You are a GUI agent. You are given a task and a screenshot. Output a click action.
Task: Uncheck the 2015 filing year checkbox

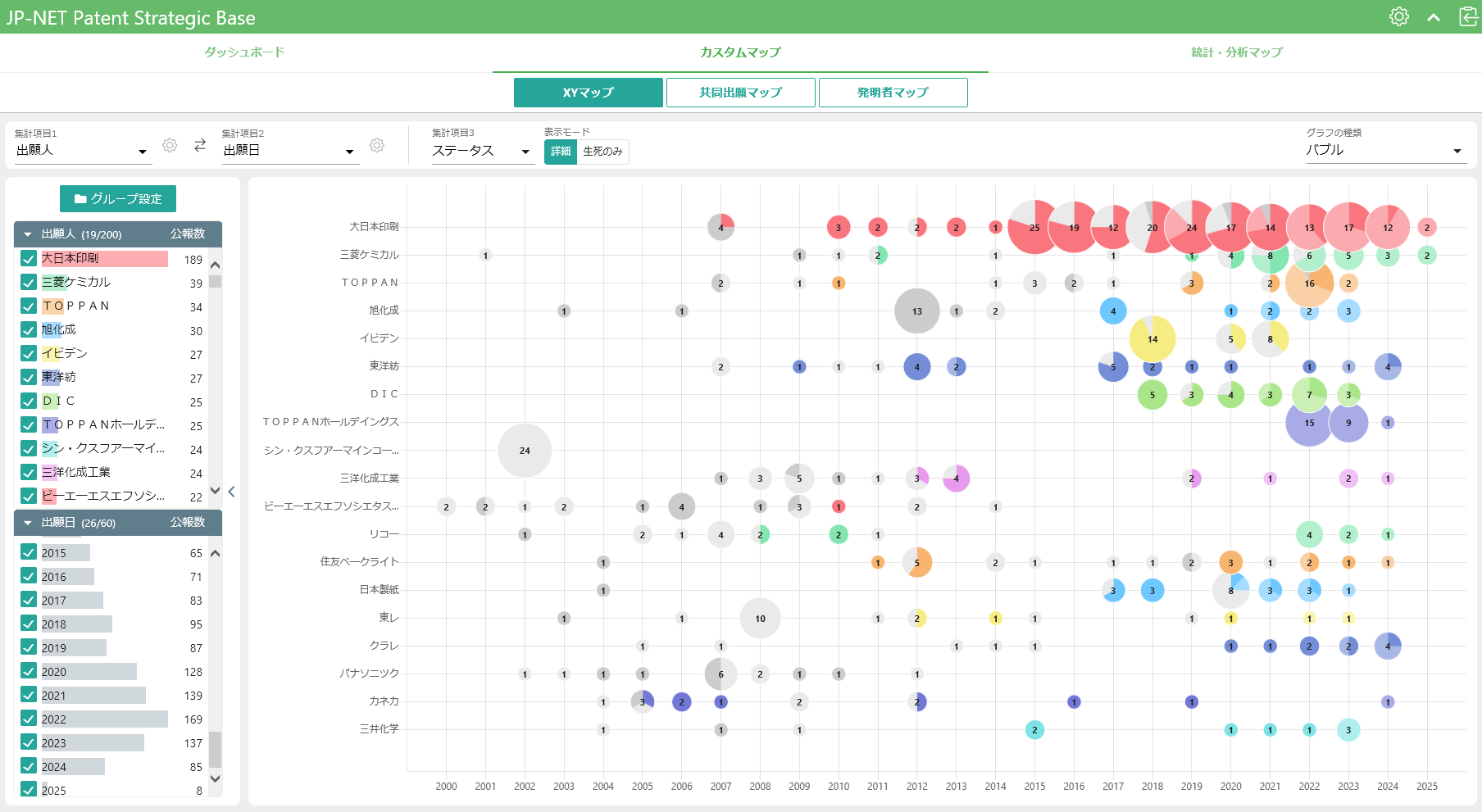click(29, 551)
